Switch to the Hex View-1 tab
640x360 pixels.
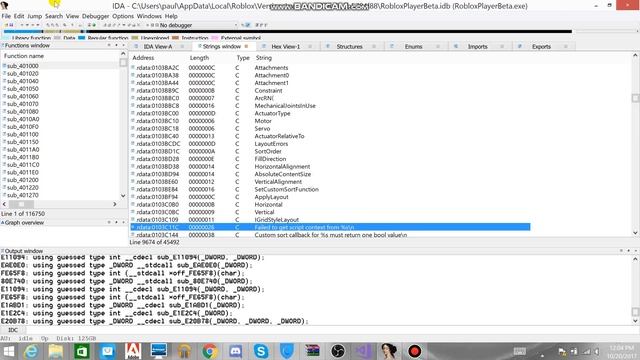click(286, 47)
